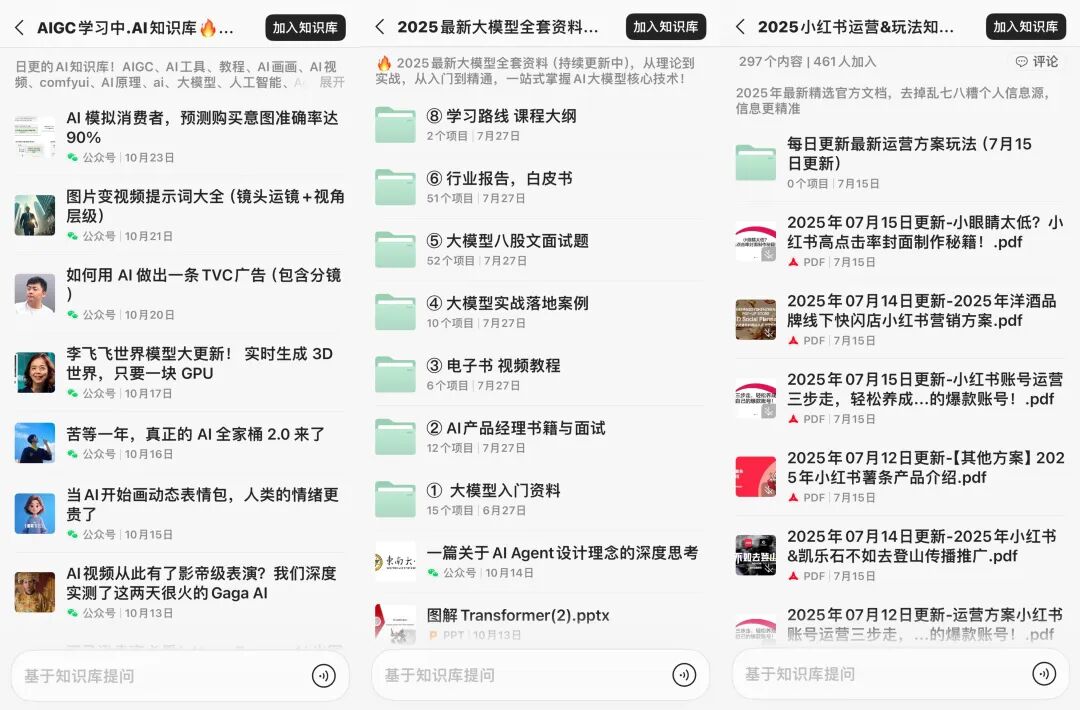Tap voice input icon in right panel
The width and height of the screenshot is (1080, 710).
pyautogui.click(x=1044, y=675)
